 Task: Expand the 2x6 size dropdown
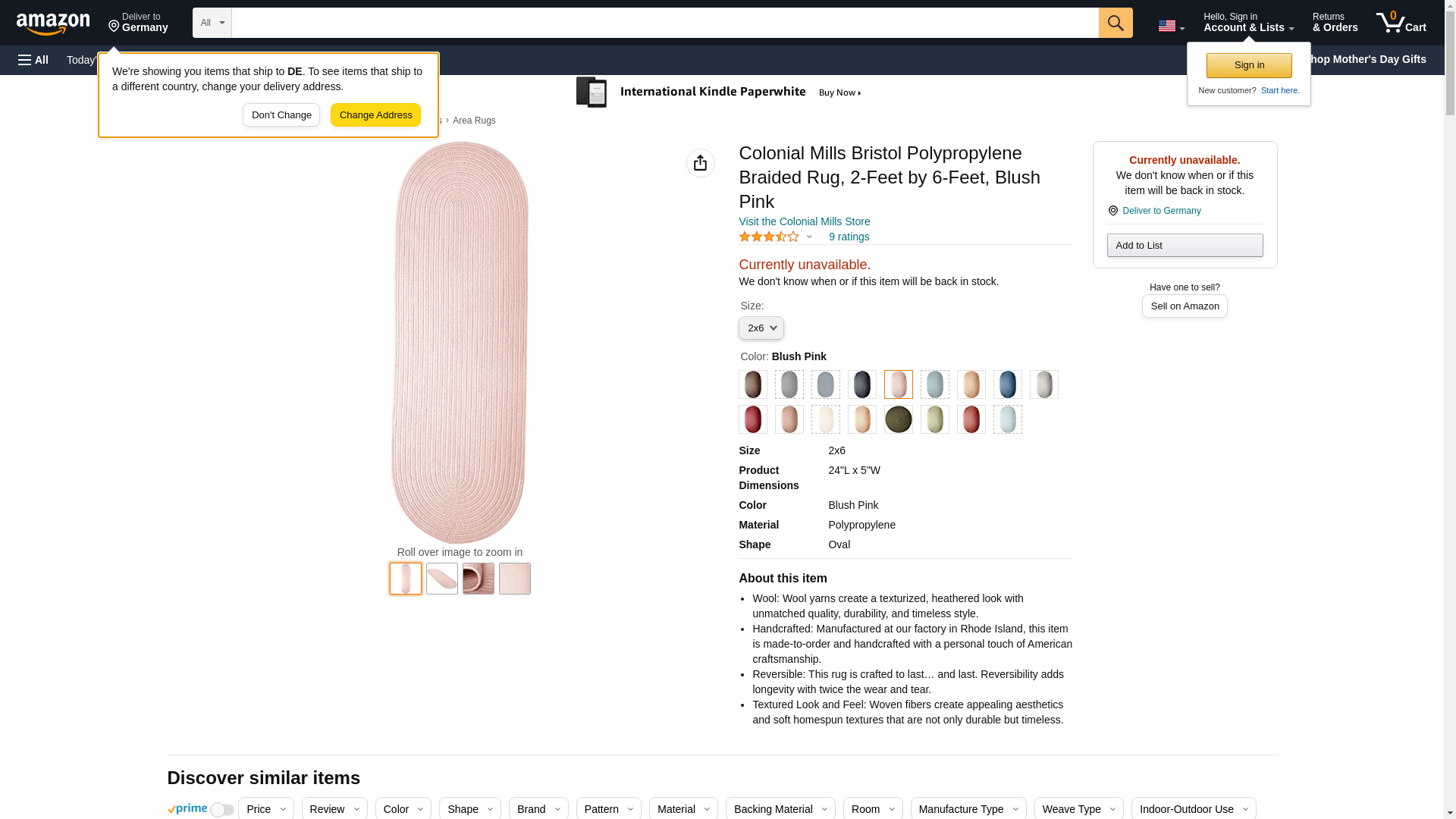coord(761,328)
